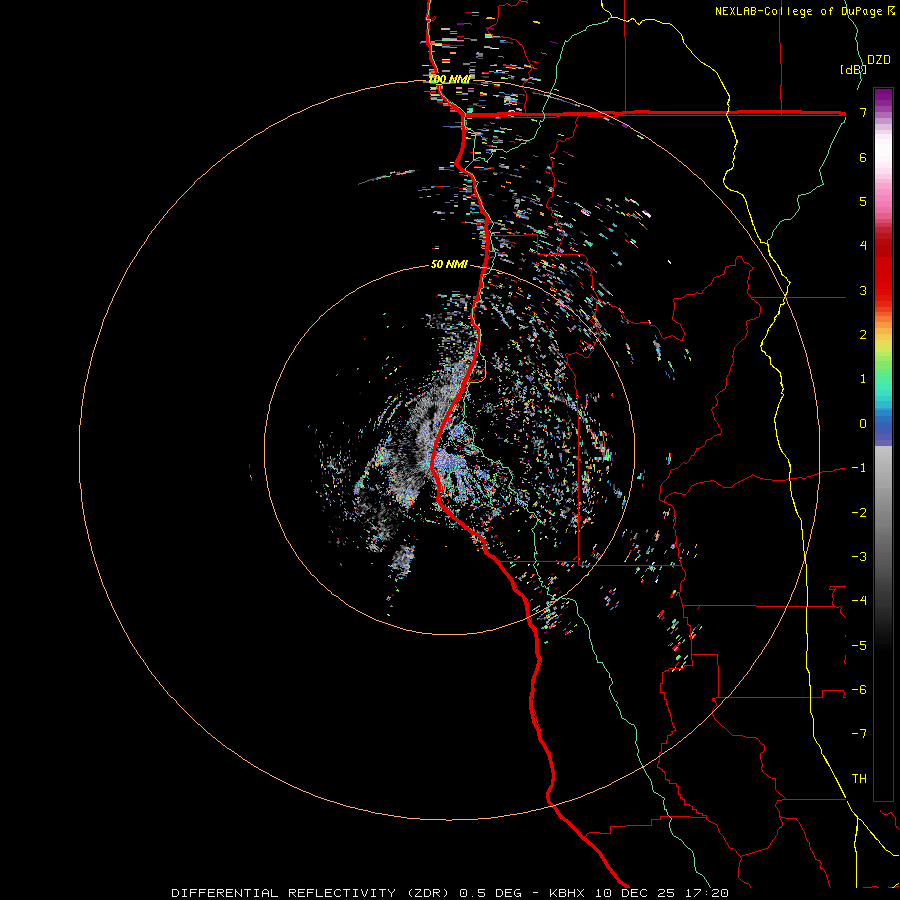900x900 pixels.
Task: Click the -7 value on the dB scale
Action: [859, 734]
